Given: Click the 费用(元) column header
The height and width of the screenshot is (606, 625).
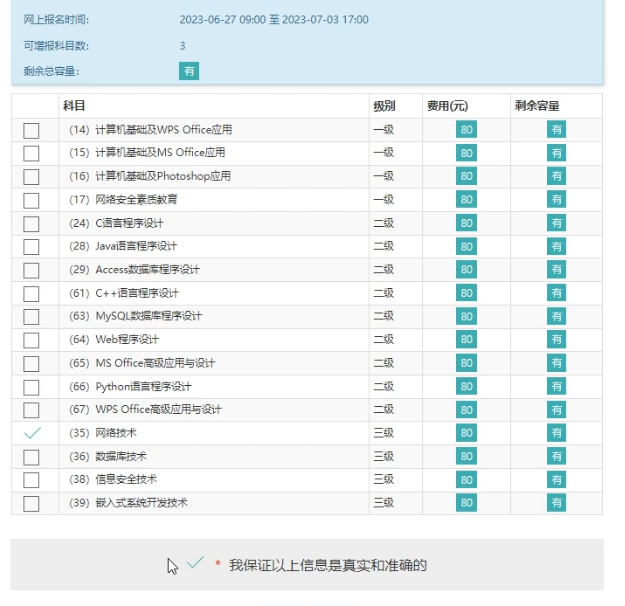Looking at the screenshot, I should tap(447, 106).
